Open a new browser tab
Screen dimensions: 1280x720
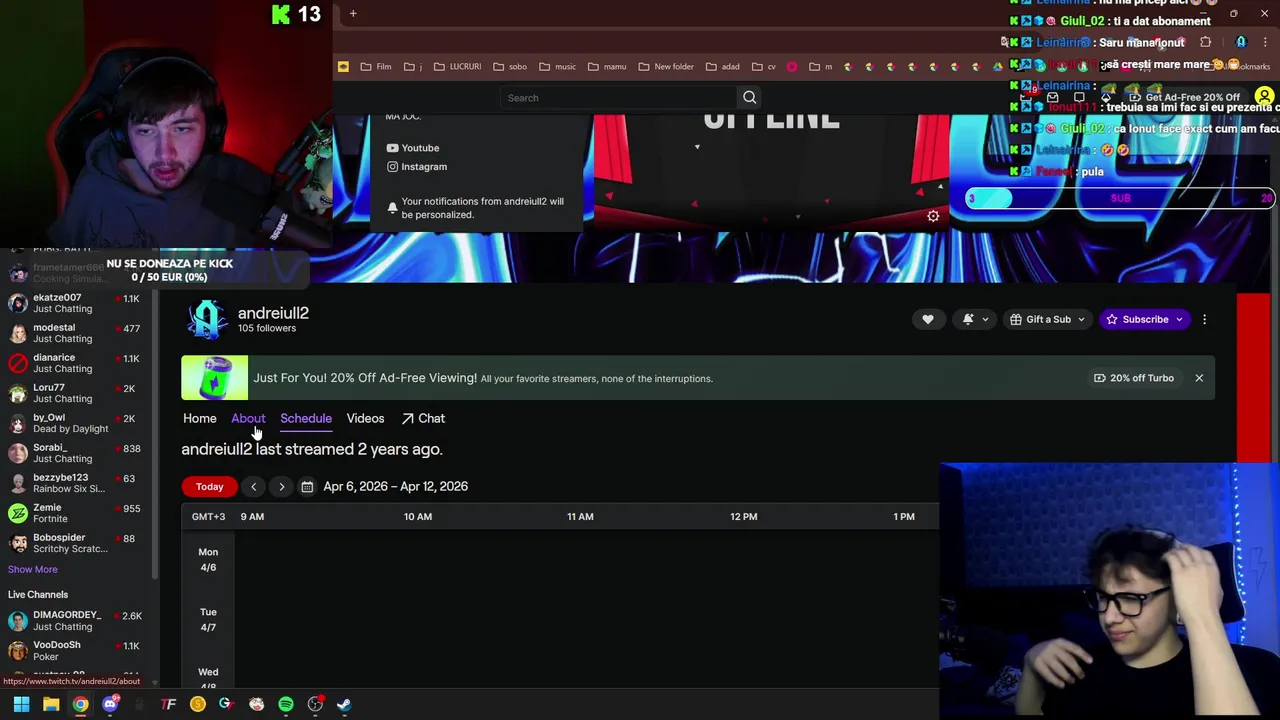(x=353, y=14)
